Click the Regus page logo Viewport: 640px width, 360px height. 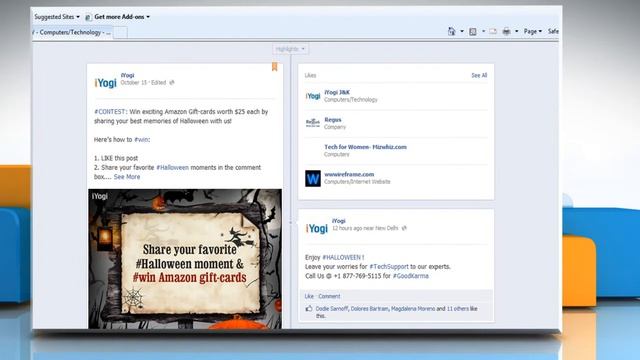[x=313, y=122]
